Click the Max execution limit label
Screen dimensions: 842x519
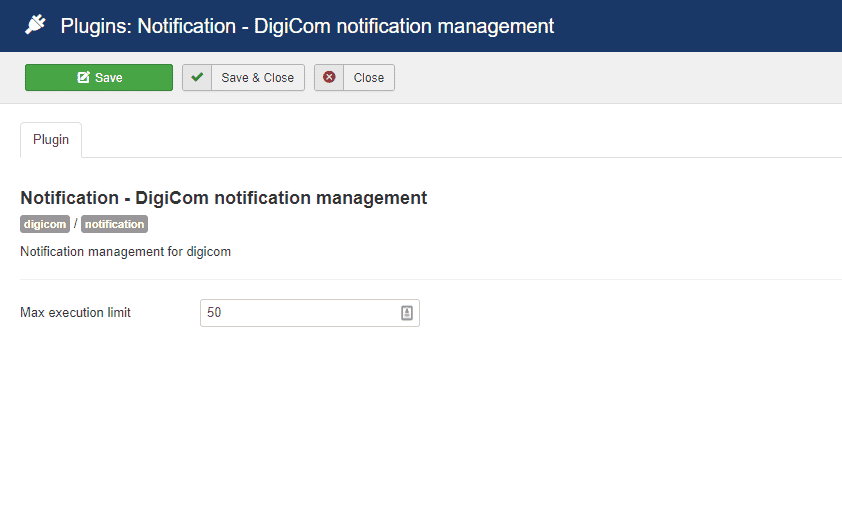76,313
